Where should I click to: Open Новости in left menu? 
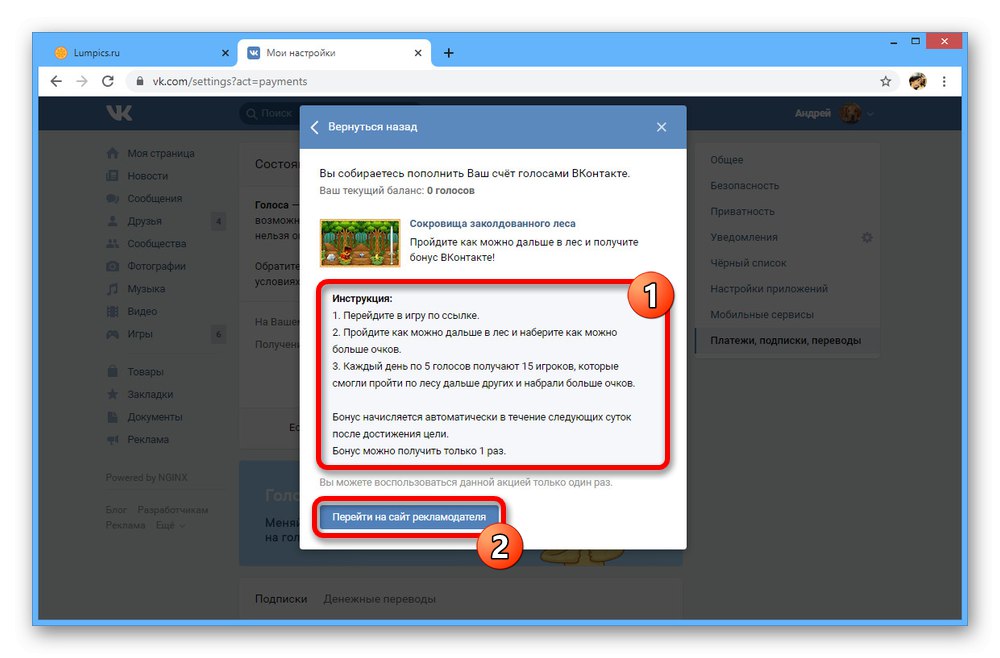click(147, 175)
